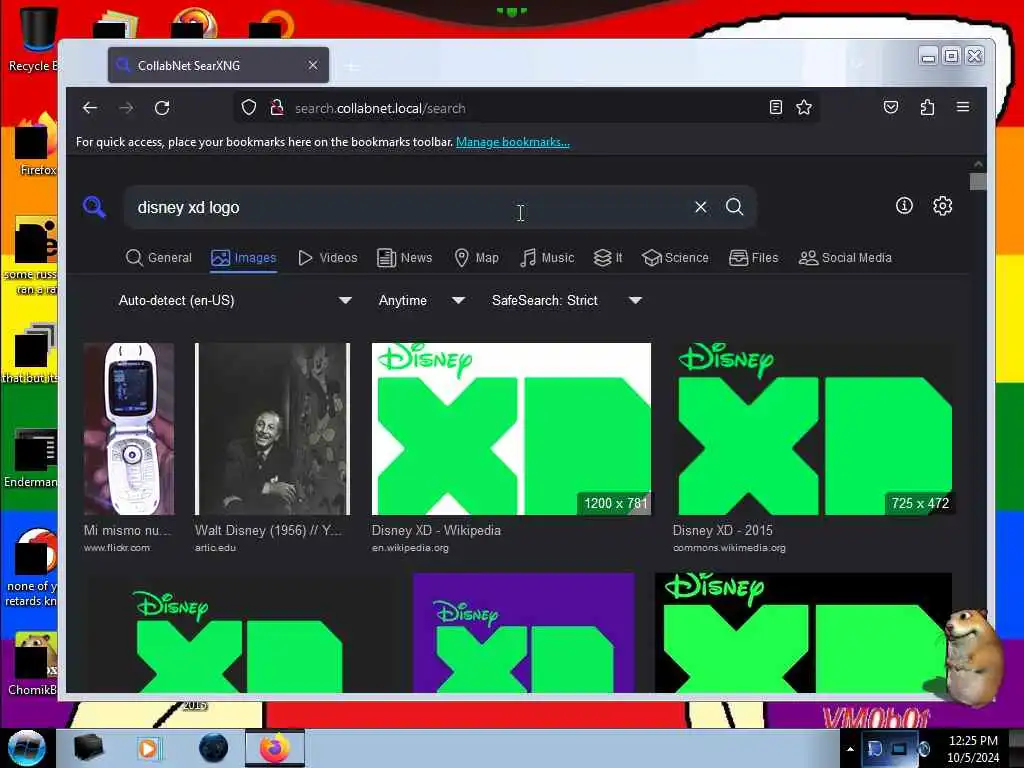This screenshot has width=1024, height=768.
Task: Switch to the Map tab
Action: point(477,257)
